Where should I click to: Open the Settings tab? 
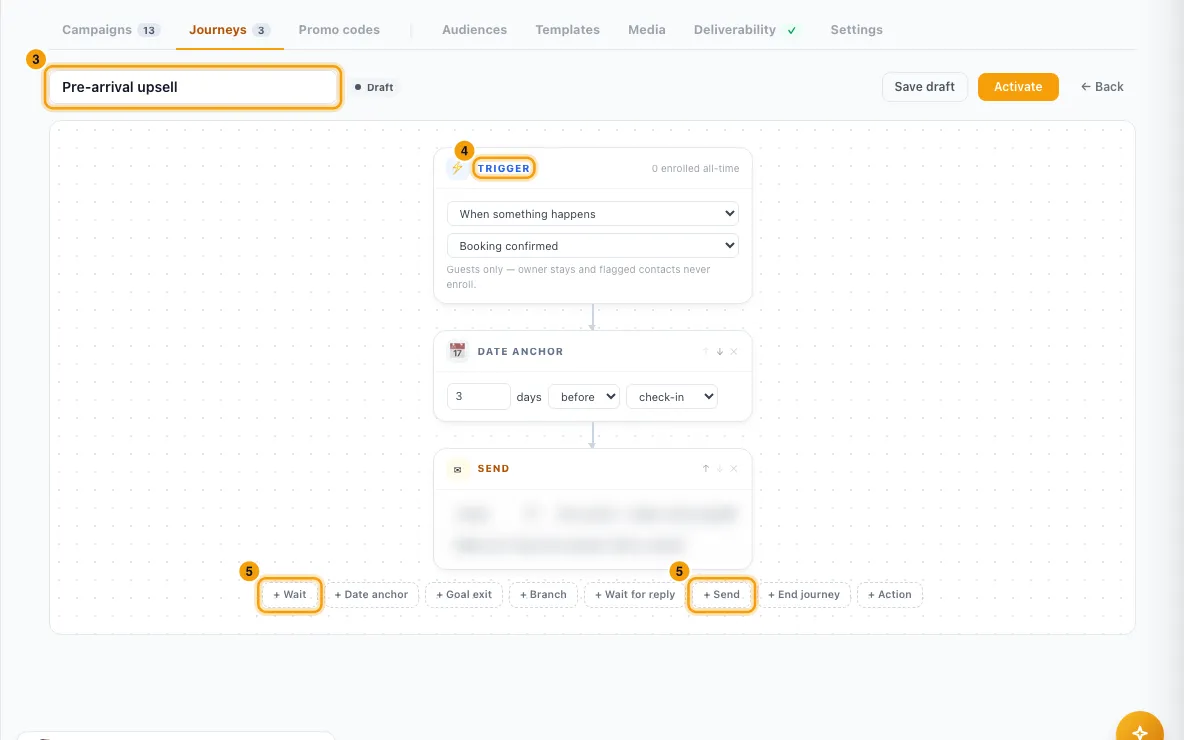856,29
